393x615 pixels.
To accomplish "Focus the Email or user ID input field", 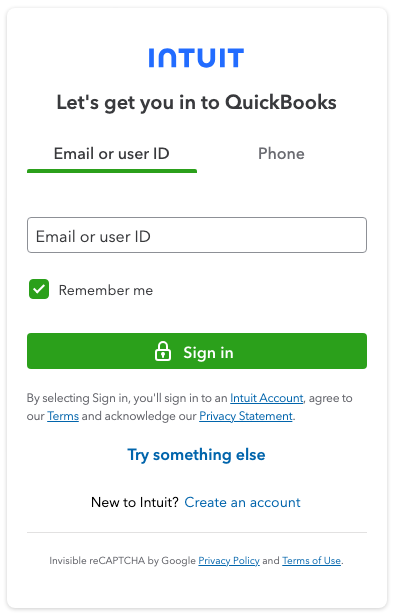I will point(197,235).
